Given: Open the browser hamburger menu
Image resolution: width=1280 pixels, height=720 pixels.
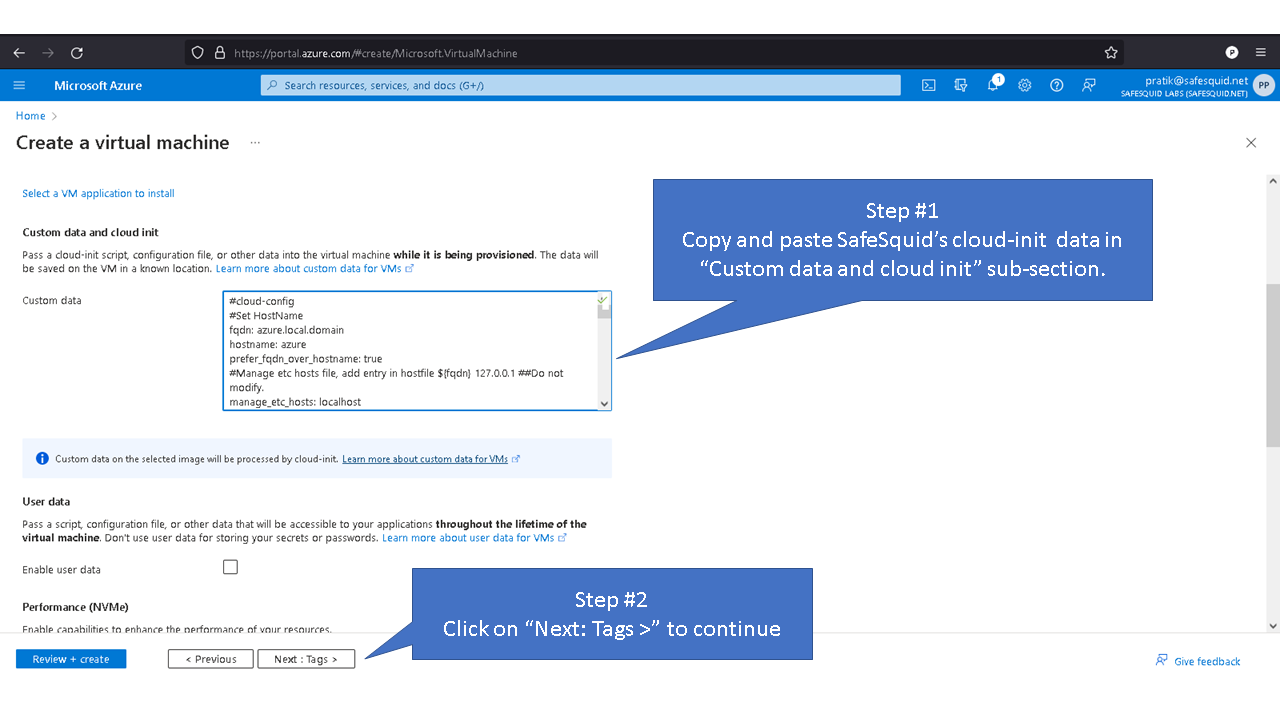Looking at the screenshot, I should [x=1260, y=53].
